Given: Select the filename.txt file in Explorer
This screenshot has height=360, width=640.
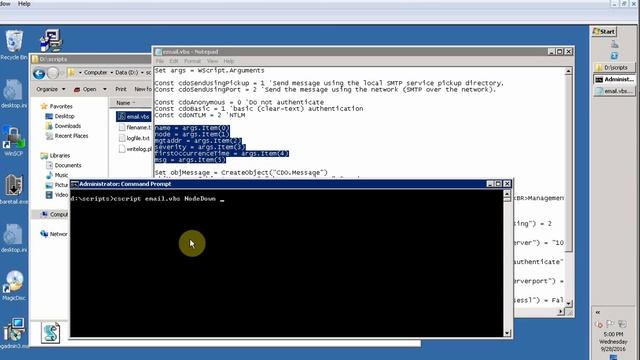Looking at the screenshot, I should pyautogui.click(x=135, y=127).
